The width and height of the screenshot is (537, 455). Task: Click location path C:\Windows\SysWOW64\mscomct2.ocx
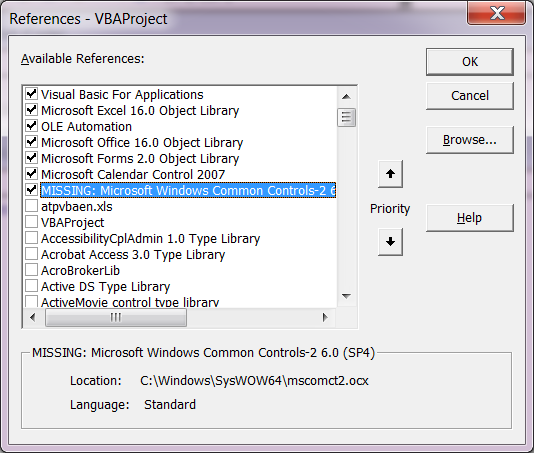255,382
